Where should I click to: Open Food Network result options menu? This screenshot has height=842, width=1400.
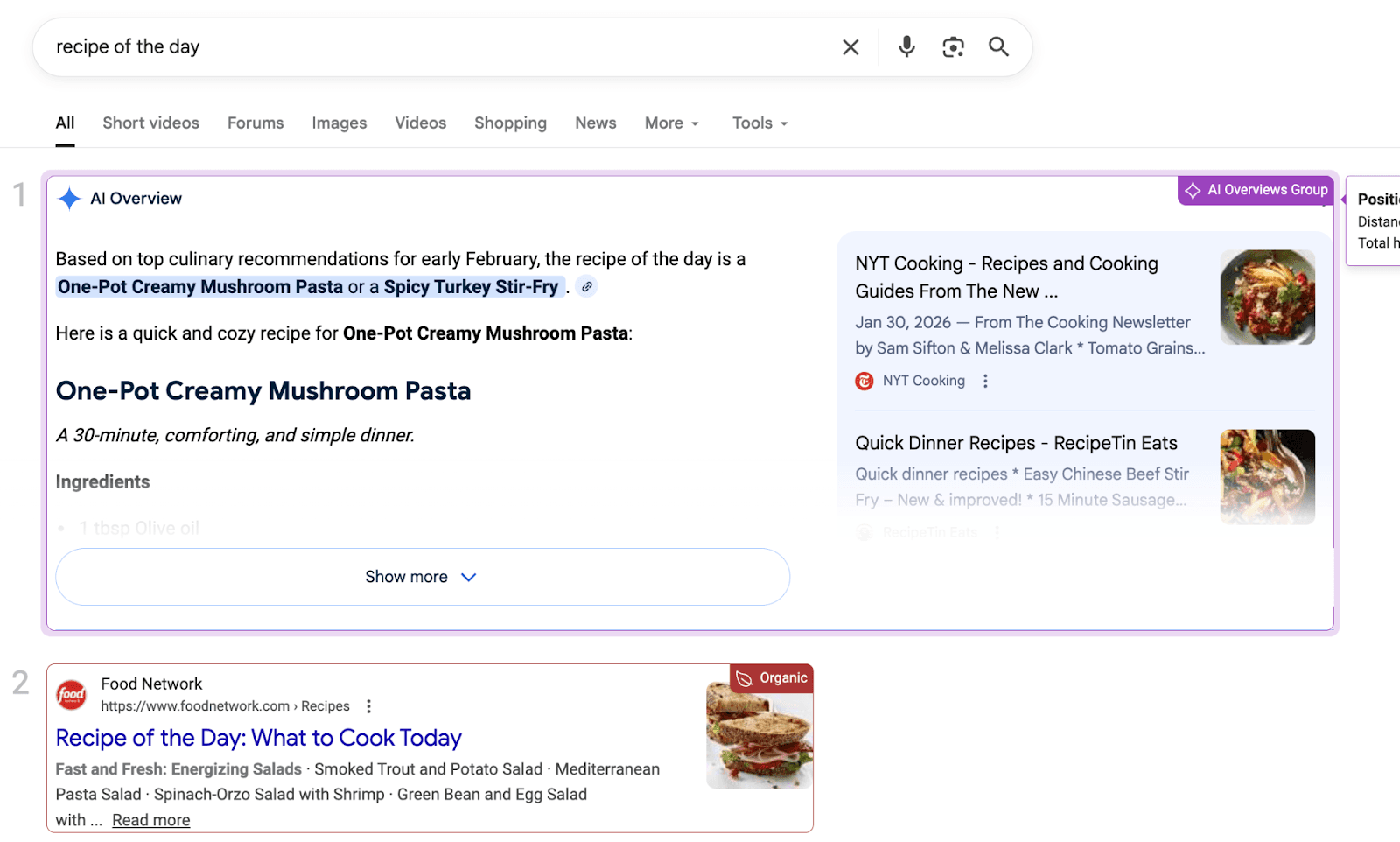368,706
